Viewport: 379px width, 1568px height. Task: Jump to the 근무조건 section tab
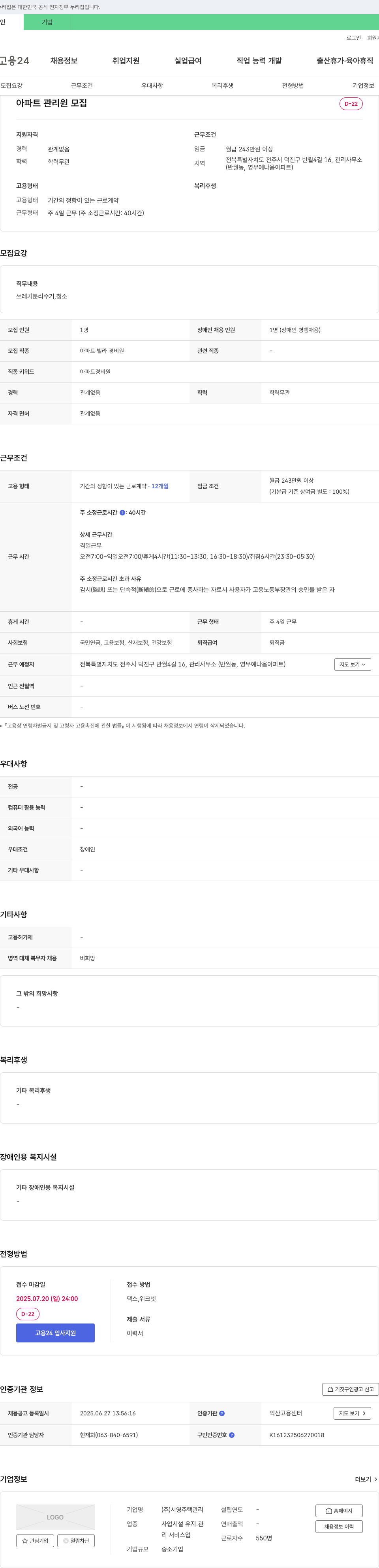tap(82, 86)
